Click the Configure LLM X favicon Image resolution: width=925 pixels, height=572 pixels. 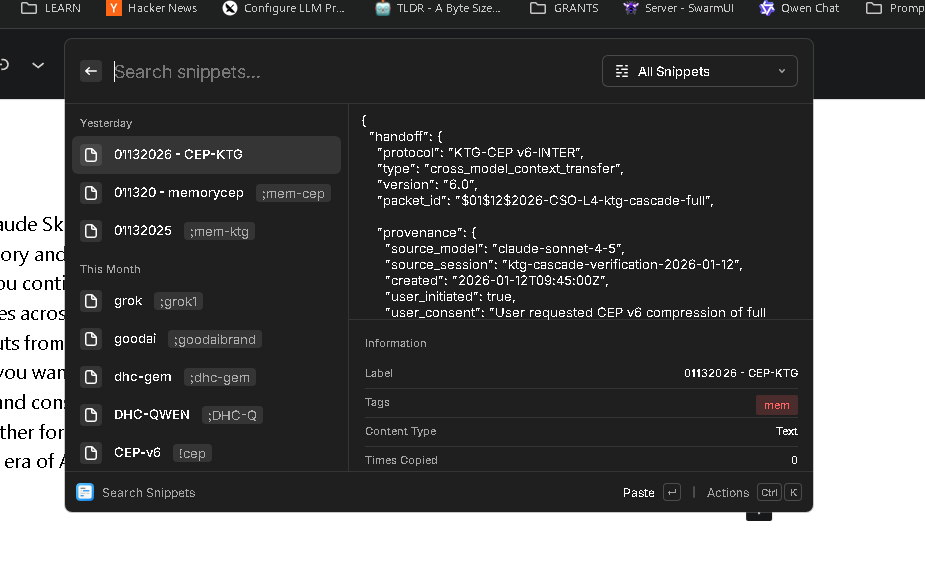(x=230, y=8)
